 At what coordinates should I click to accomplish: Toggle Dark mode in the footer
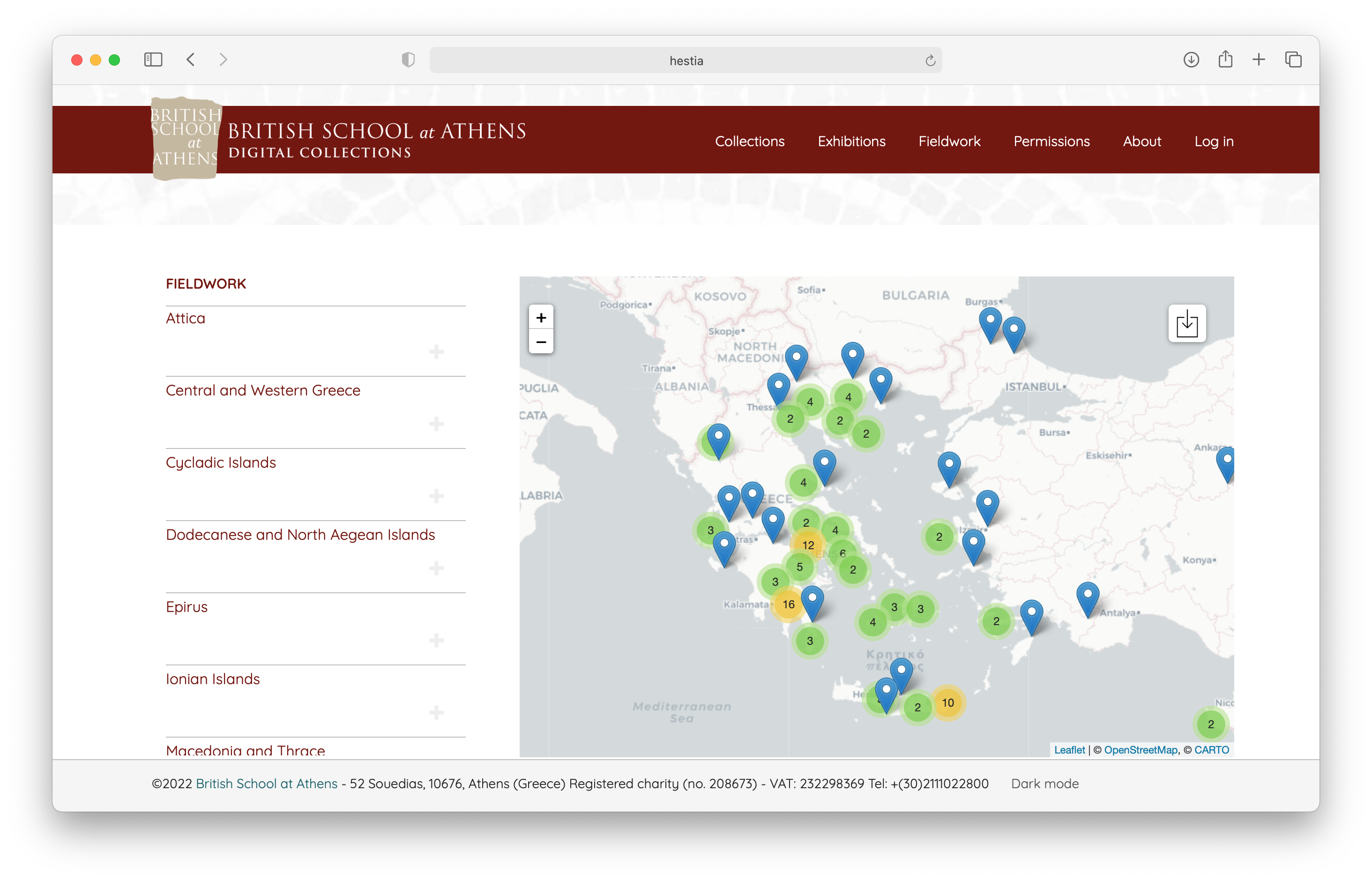tap(1044, 784)
